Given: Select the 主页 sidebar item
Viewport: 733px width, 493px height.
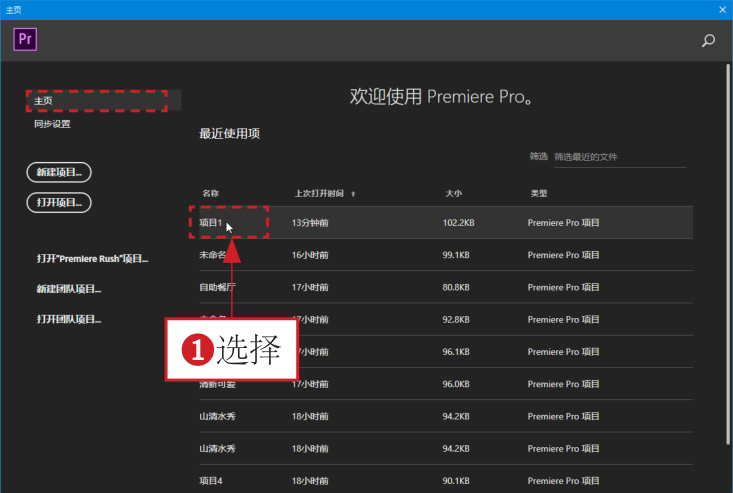Looking at the screenshot, I should click(x=103, y=100).
